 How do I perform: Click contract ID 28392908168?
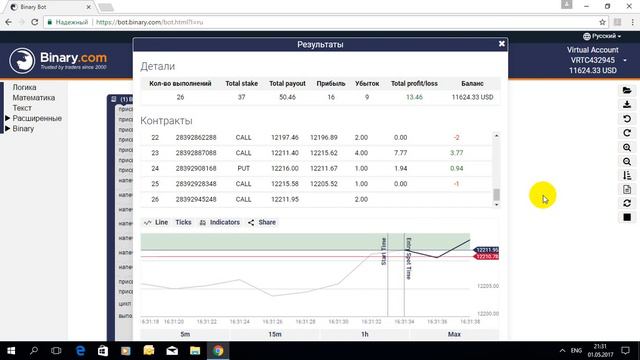pyautogui.click(x=196, y=169)
